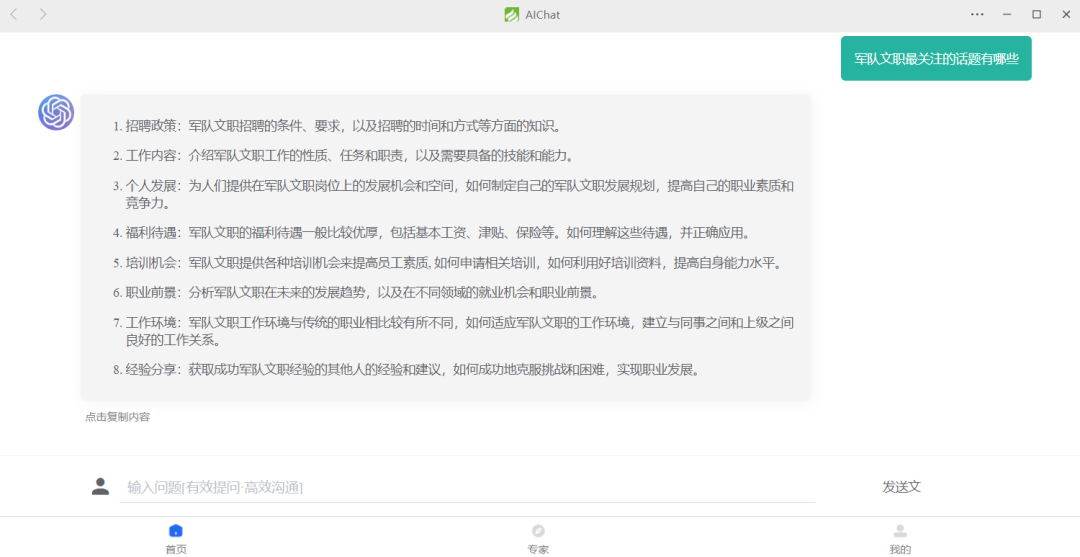Click item 4 福利待遇 text
The height and width of the screenshot is (557, 1080).
[x=437, y=233]
